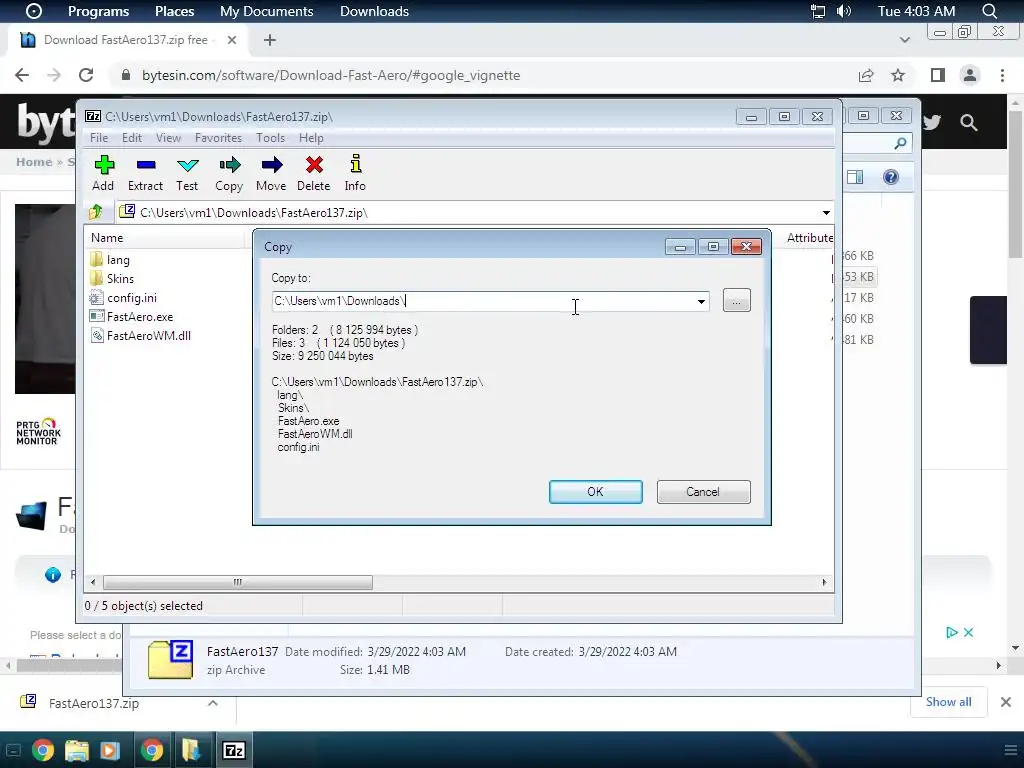
Task: Open the Programs menu in top panel
Action: [99, 11]
